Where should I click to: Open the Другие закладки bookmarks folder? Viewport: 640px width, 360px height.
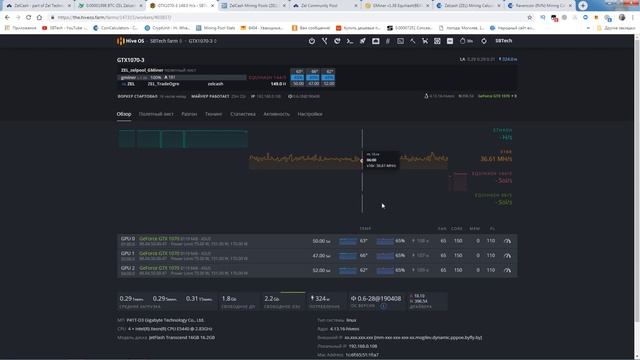[x=616, y=28]
